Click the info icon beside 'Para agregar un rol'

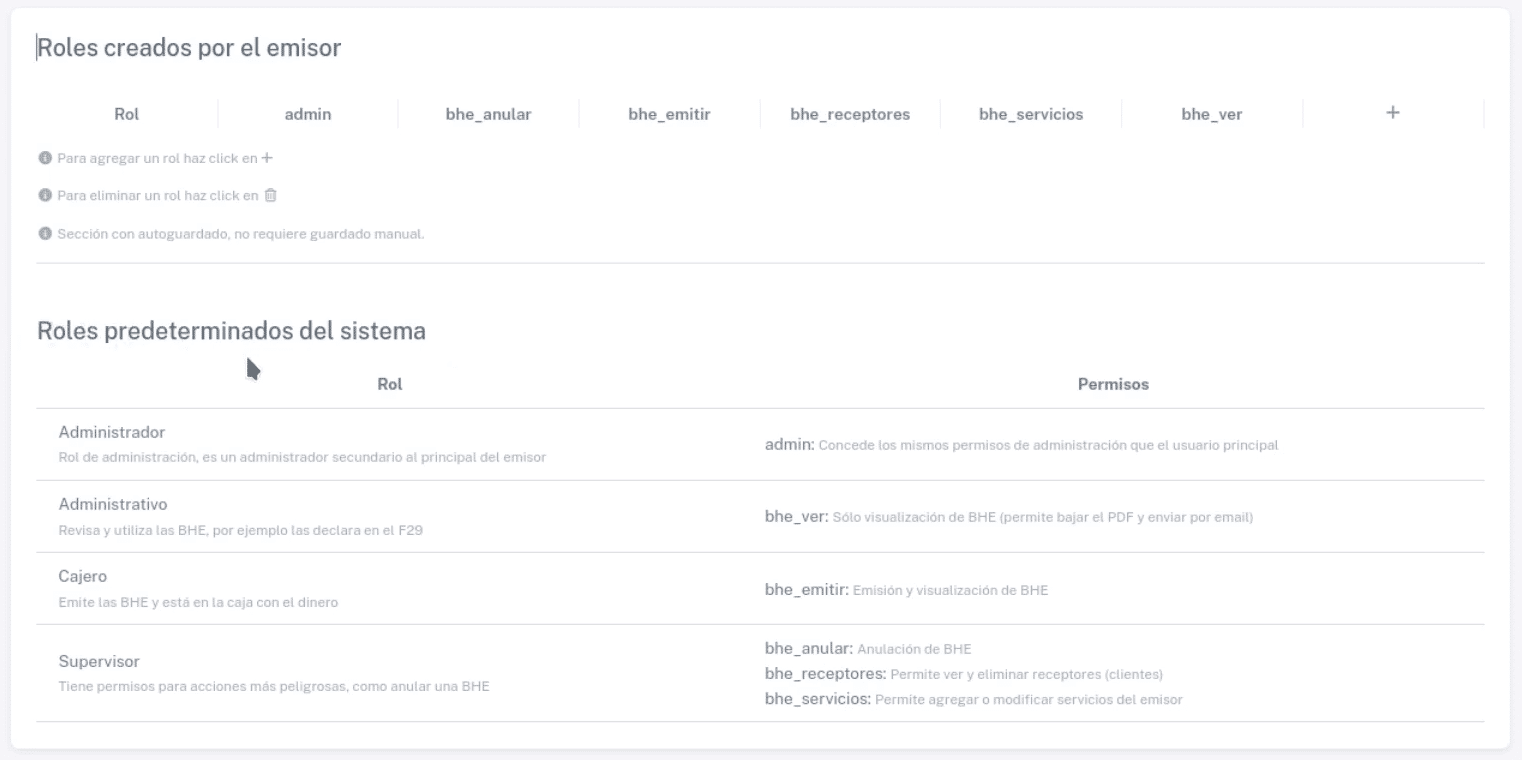click(44, 158)
